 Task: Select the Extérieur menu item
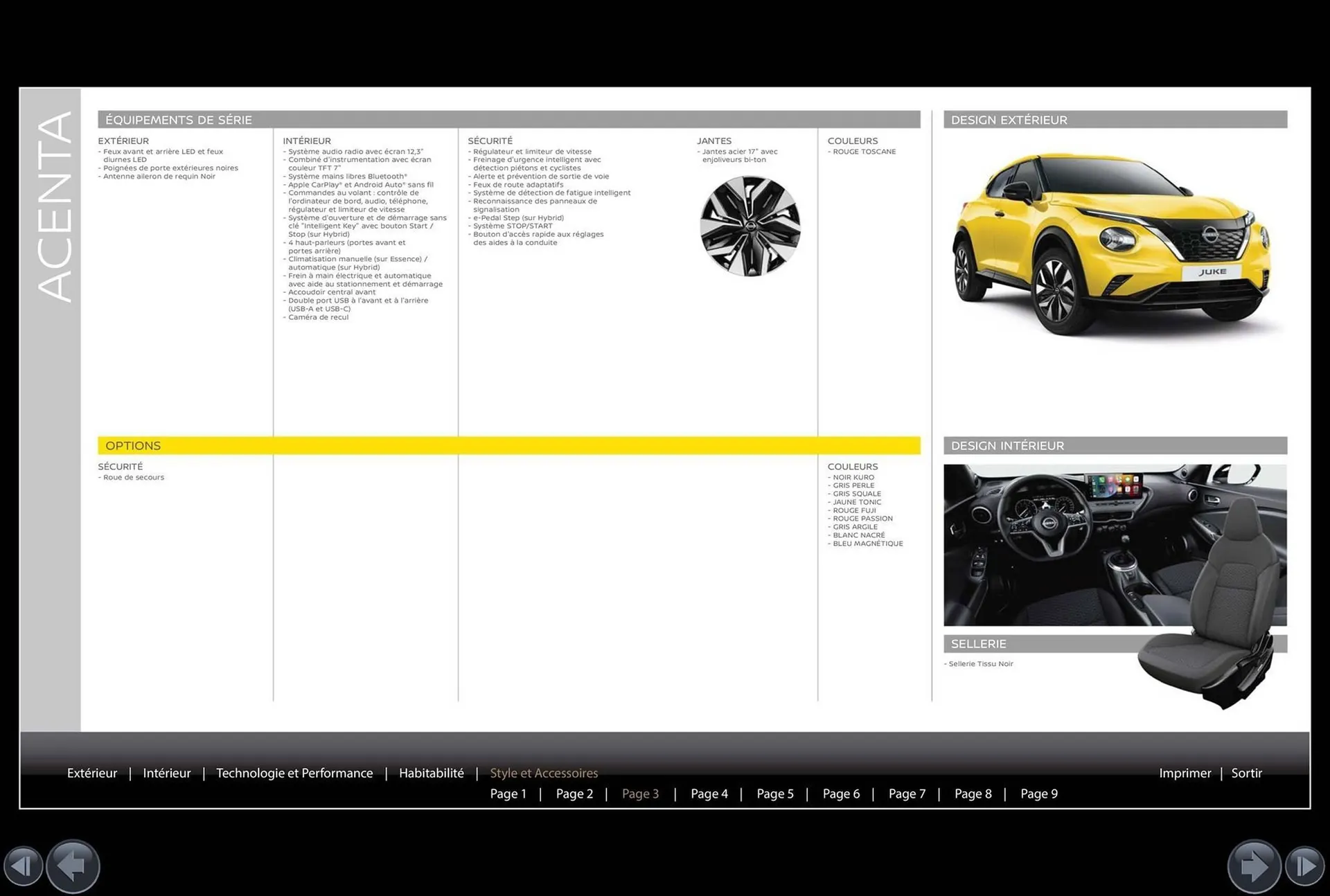click(x=92, y=773)
